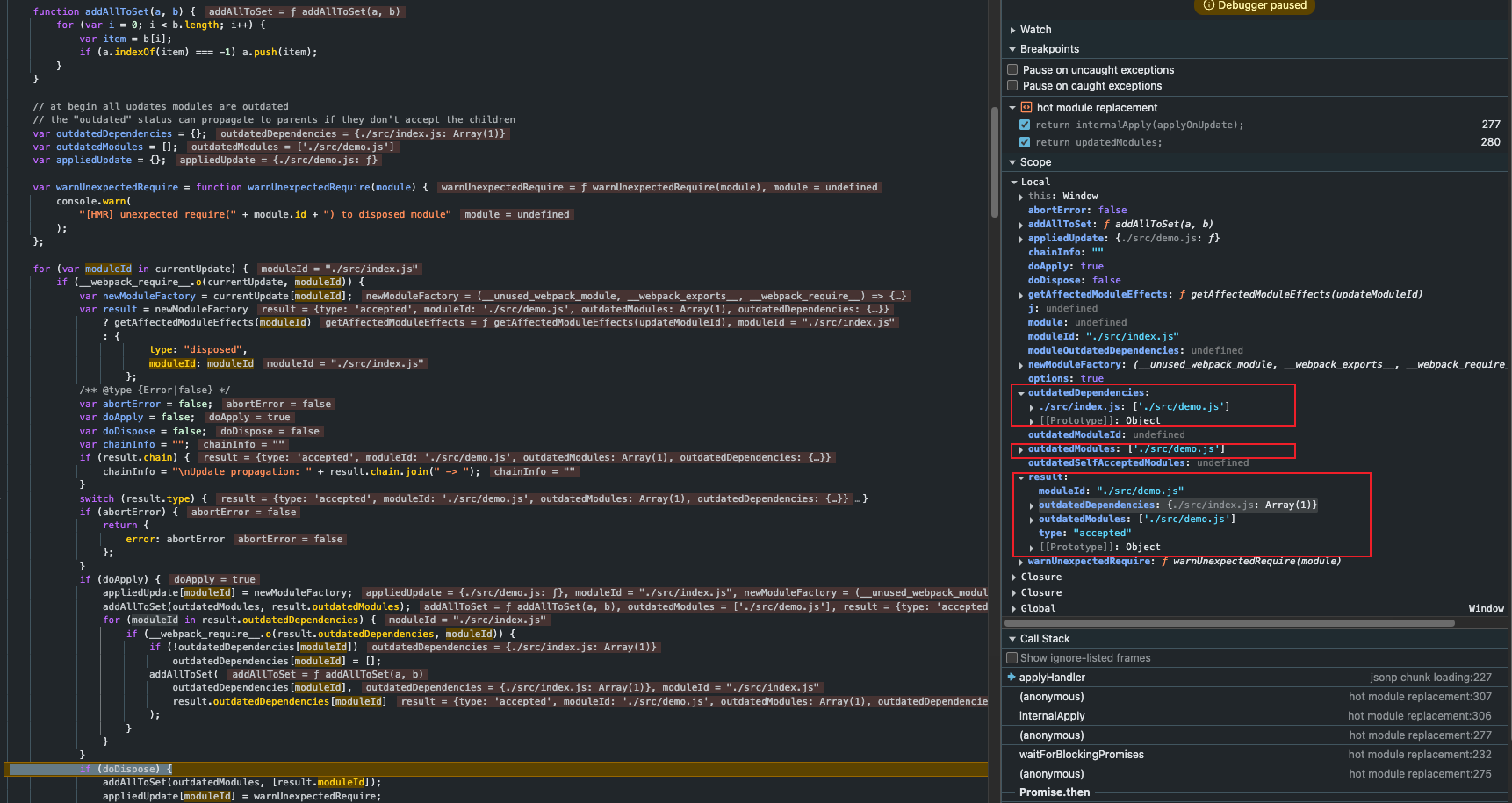Open hot module replacement:307 source link
Viewport: 1512px width, 803px height.
[1420, 697]
